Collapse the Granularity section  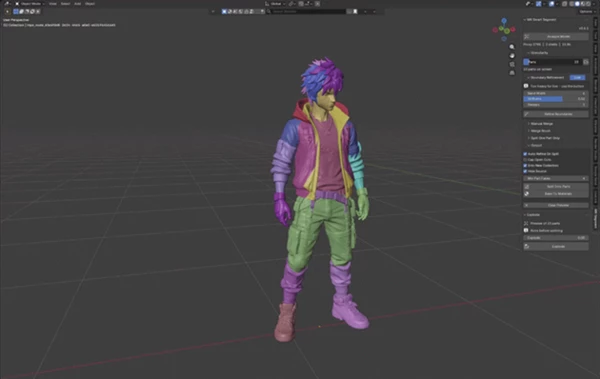(538, 53)
